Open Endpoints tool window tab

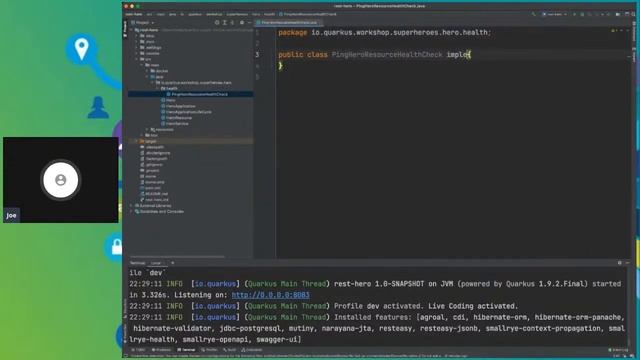coord(252,350)
